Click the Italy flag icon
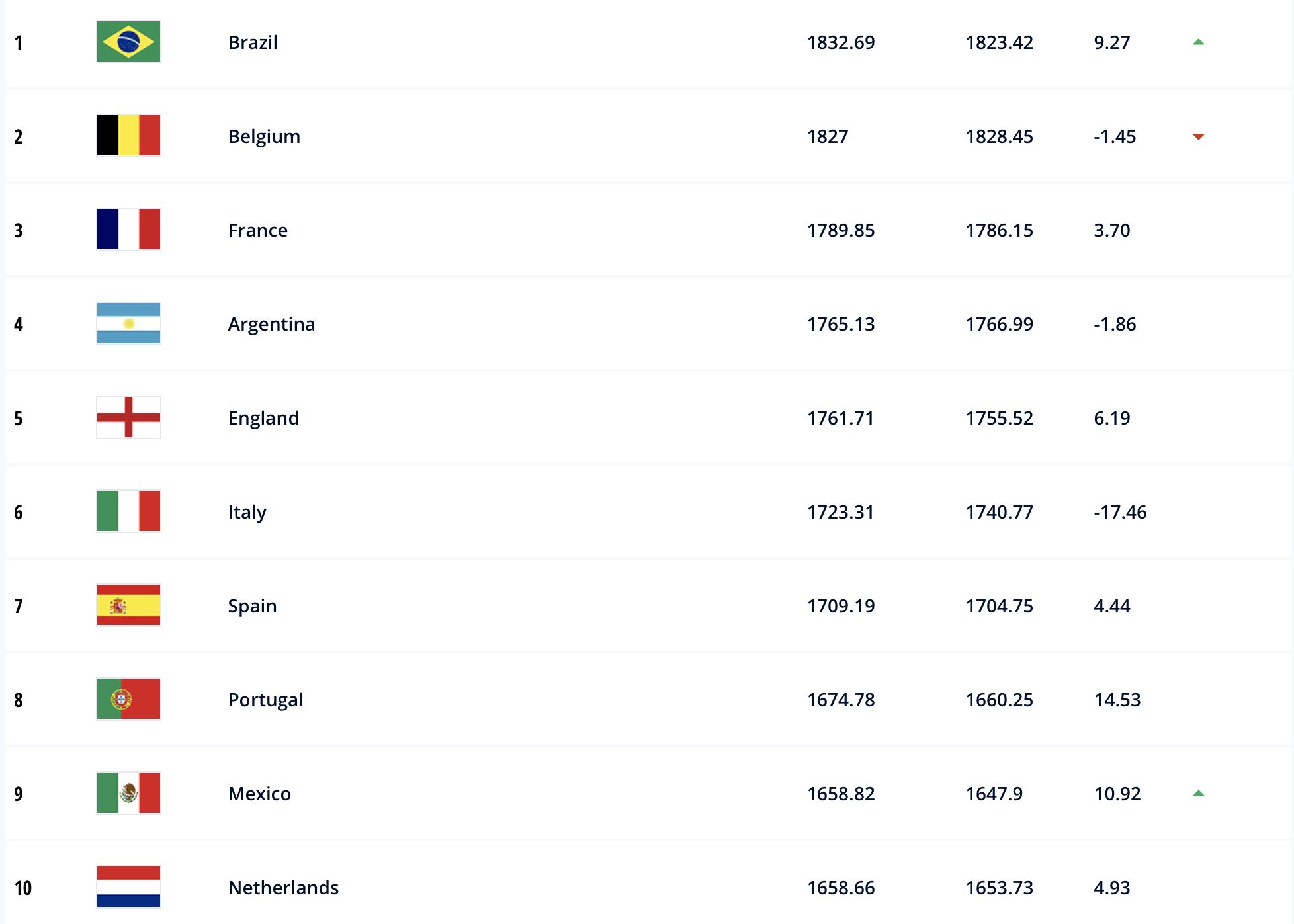The image size is (1294, 924). (x=128, y=511)
